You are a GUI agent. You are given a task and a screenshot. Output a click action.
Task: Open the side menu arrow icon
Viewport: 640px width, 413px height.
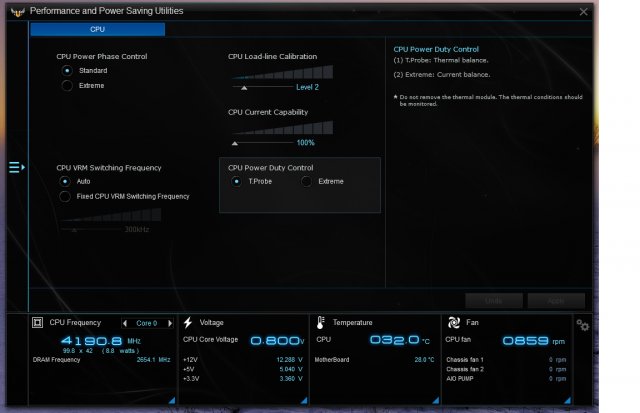click(x=16, y=168)
